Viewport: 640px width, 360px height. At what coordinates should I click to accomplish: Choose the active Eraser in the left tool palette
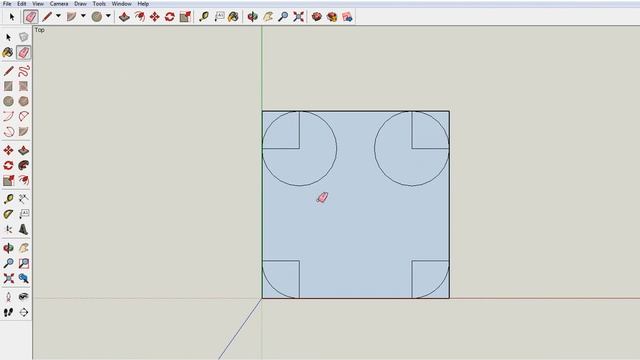point(24,52)
